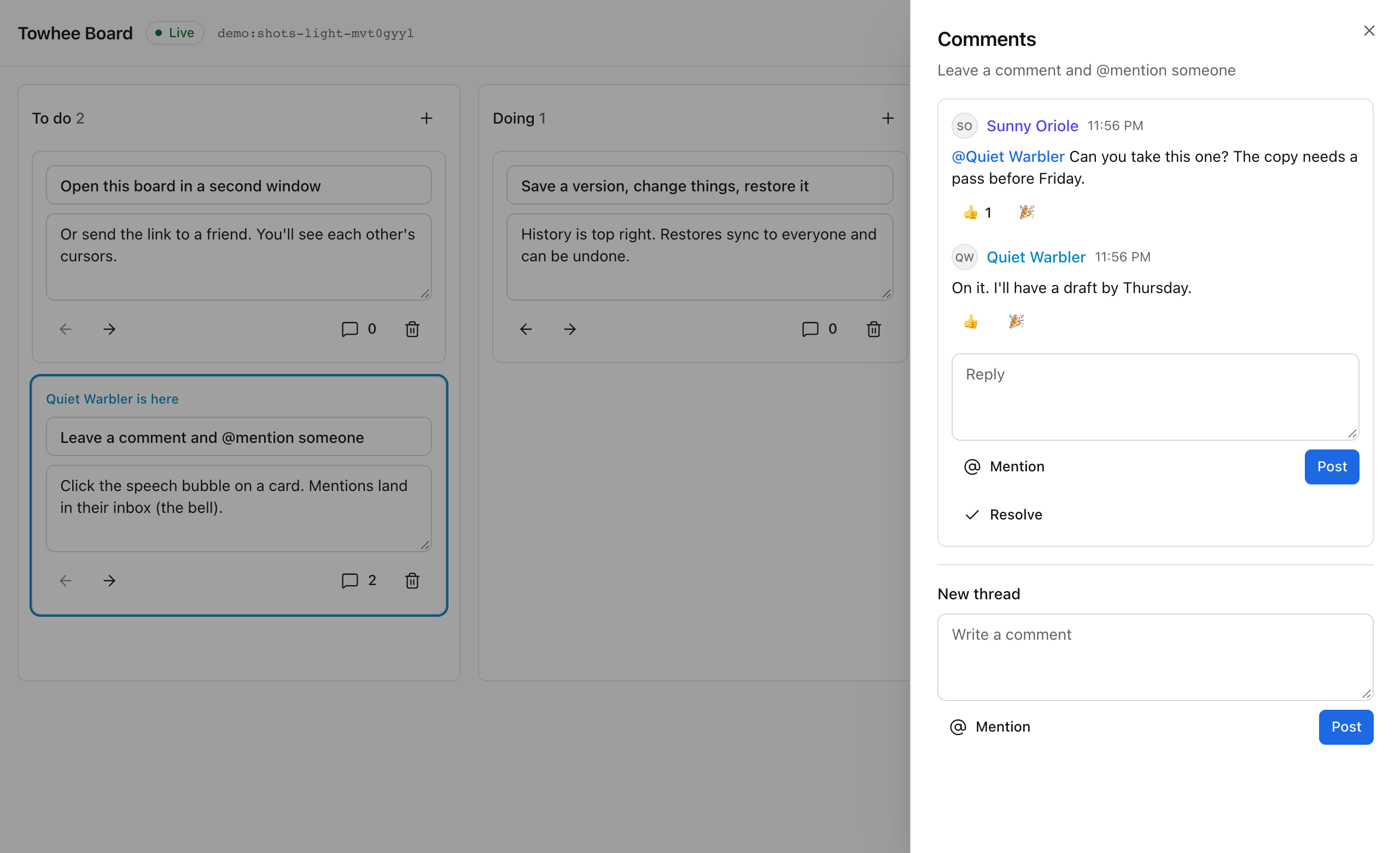Edit description 'Or send the link to a friend'
1400x853 pixels.
coord(238,256)
